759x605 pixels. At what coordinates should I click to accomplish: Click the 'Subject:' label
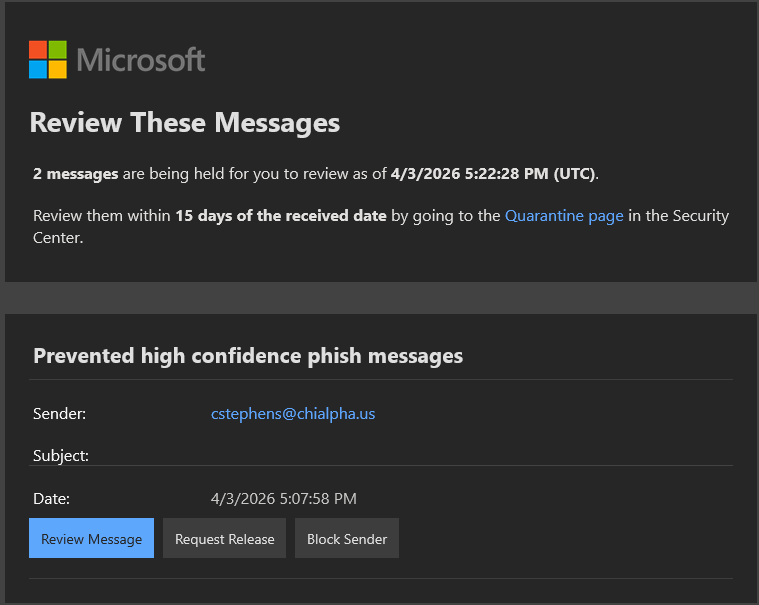point(61,455)
